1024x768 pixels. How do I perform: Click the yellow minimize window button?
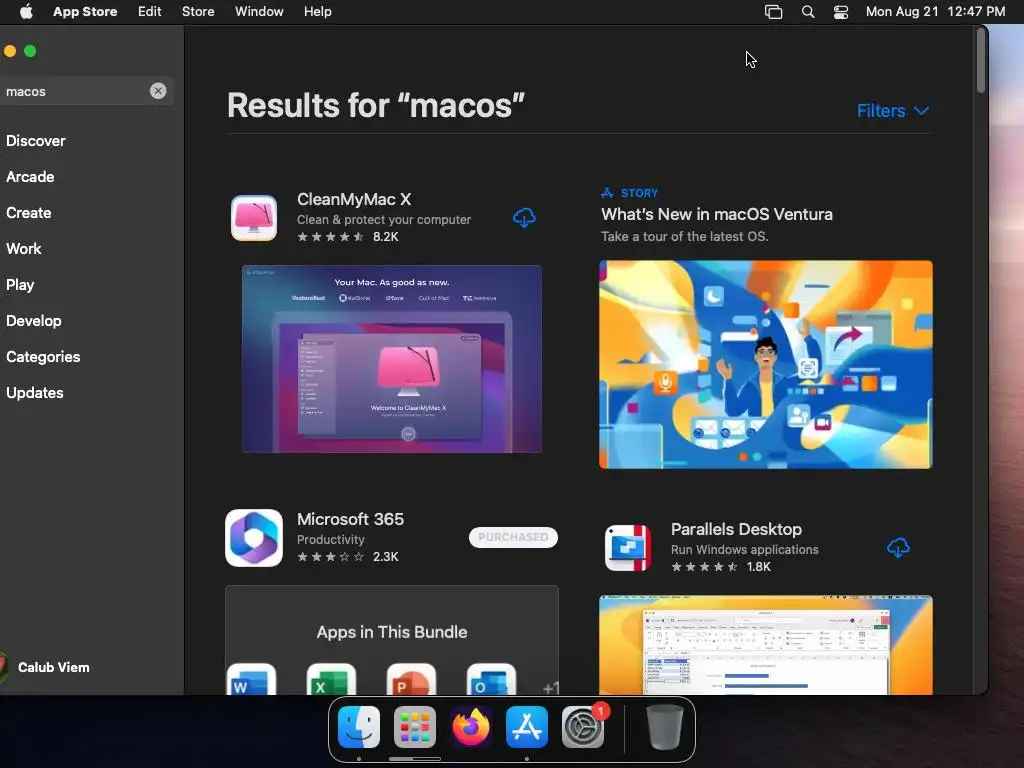tap(10, 51)
